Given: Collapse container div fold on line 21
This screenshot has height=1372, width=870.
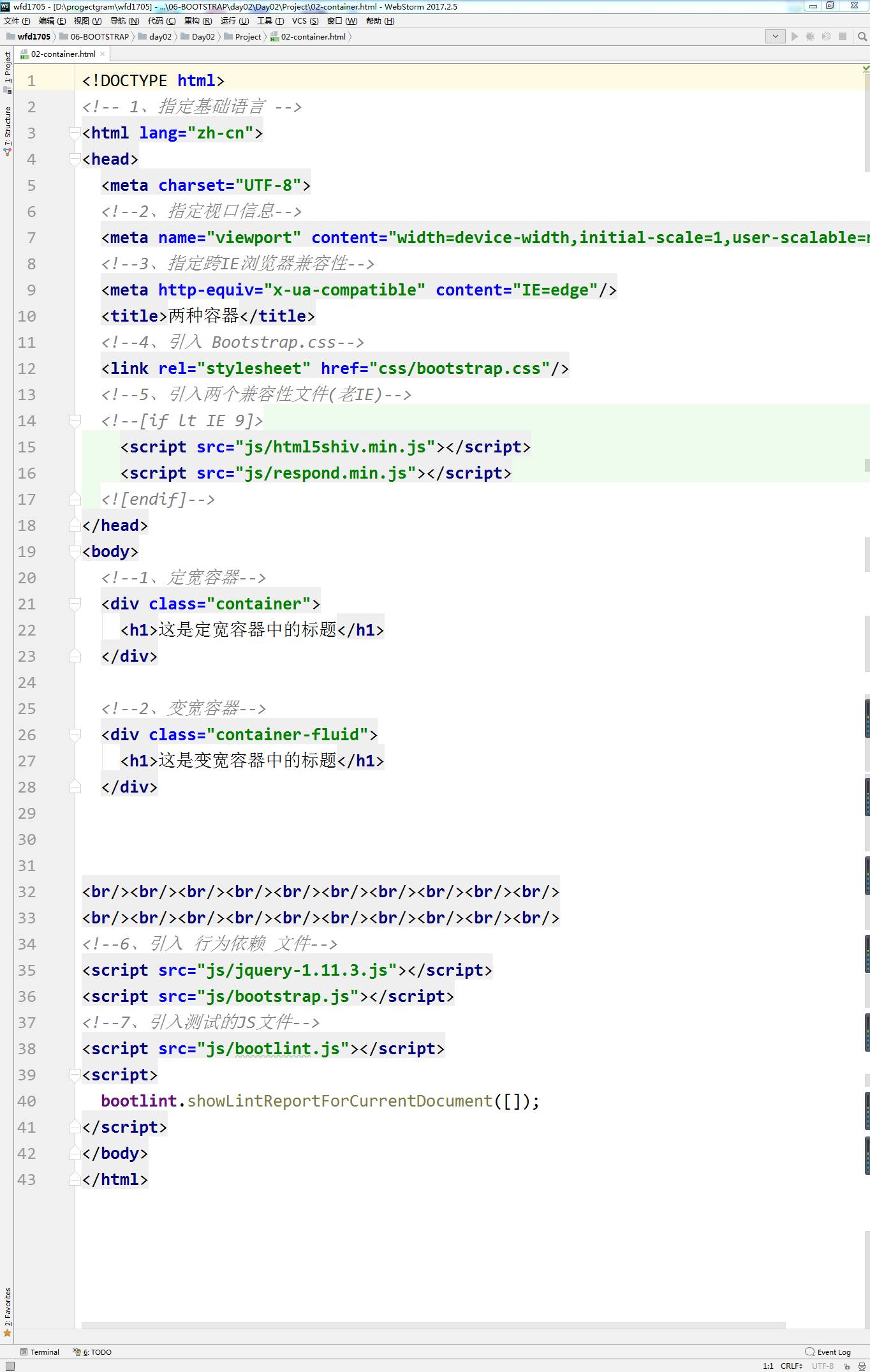Looking at the screenshot, I should pyautogui.click(x=75, y=604).
